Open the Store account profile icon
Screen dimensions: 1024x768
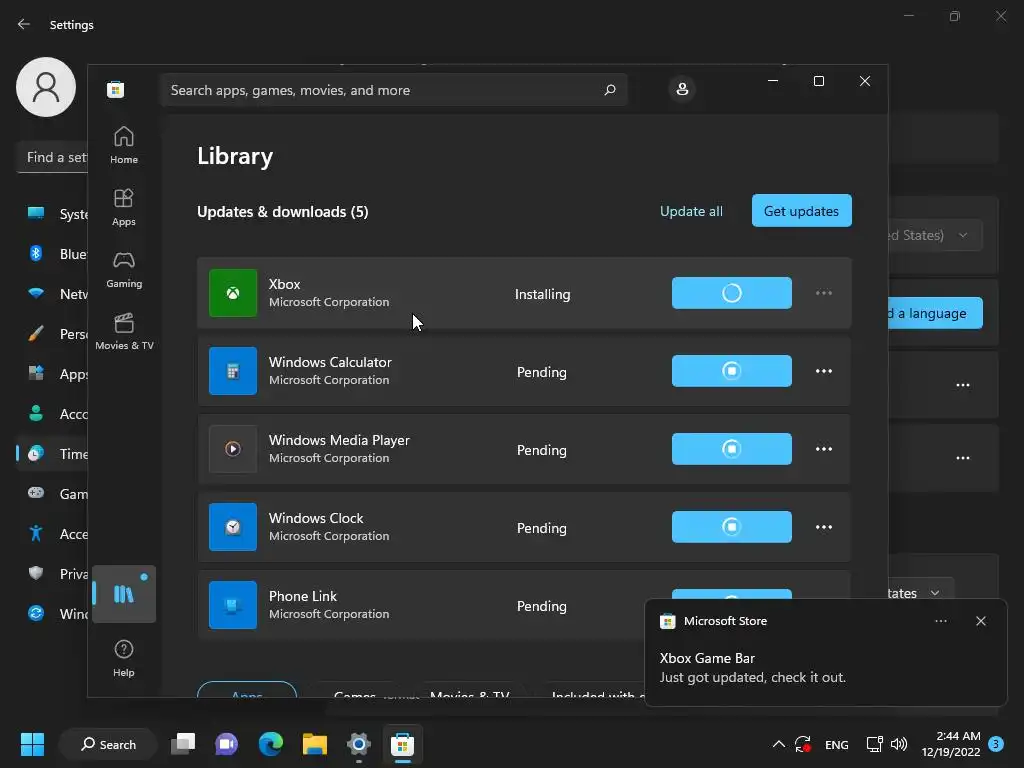click(682, 89)
